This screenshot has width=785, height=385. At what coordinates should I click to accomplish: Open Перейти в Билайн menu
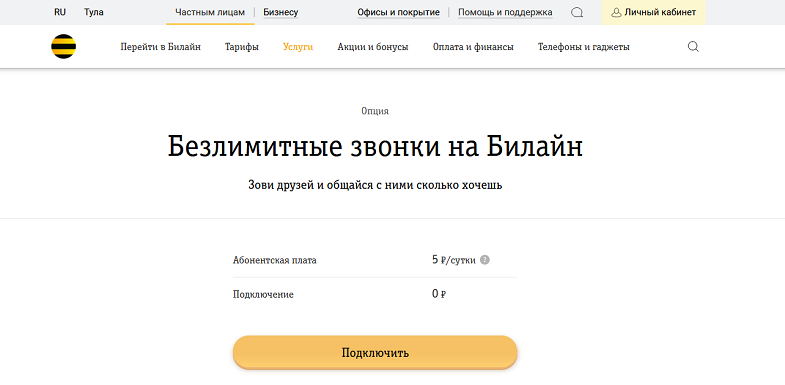click(x=161, y=47)
